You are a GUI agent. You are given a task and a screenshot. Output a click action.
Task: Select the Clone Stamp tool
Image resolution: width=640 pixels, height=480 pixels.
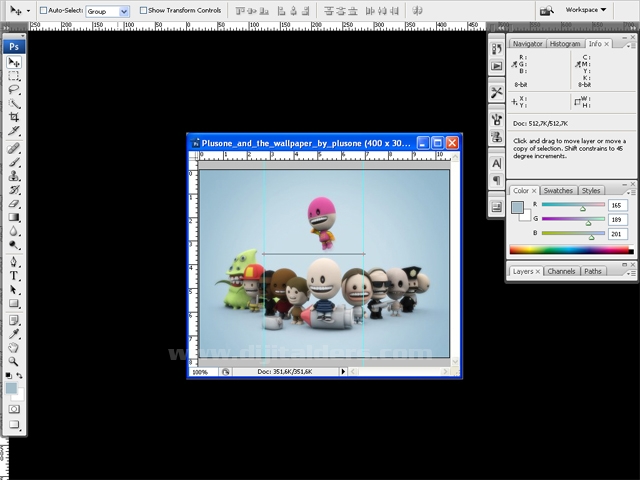click(x=14, y=176)
